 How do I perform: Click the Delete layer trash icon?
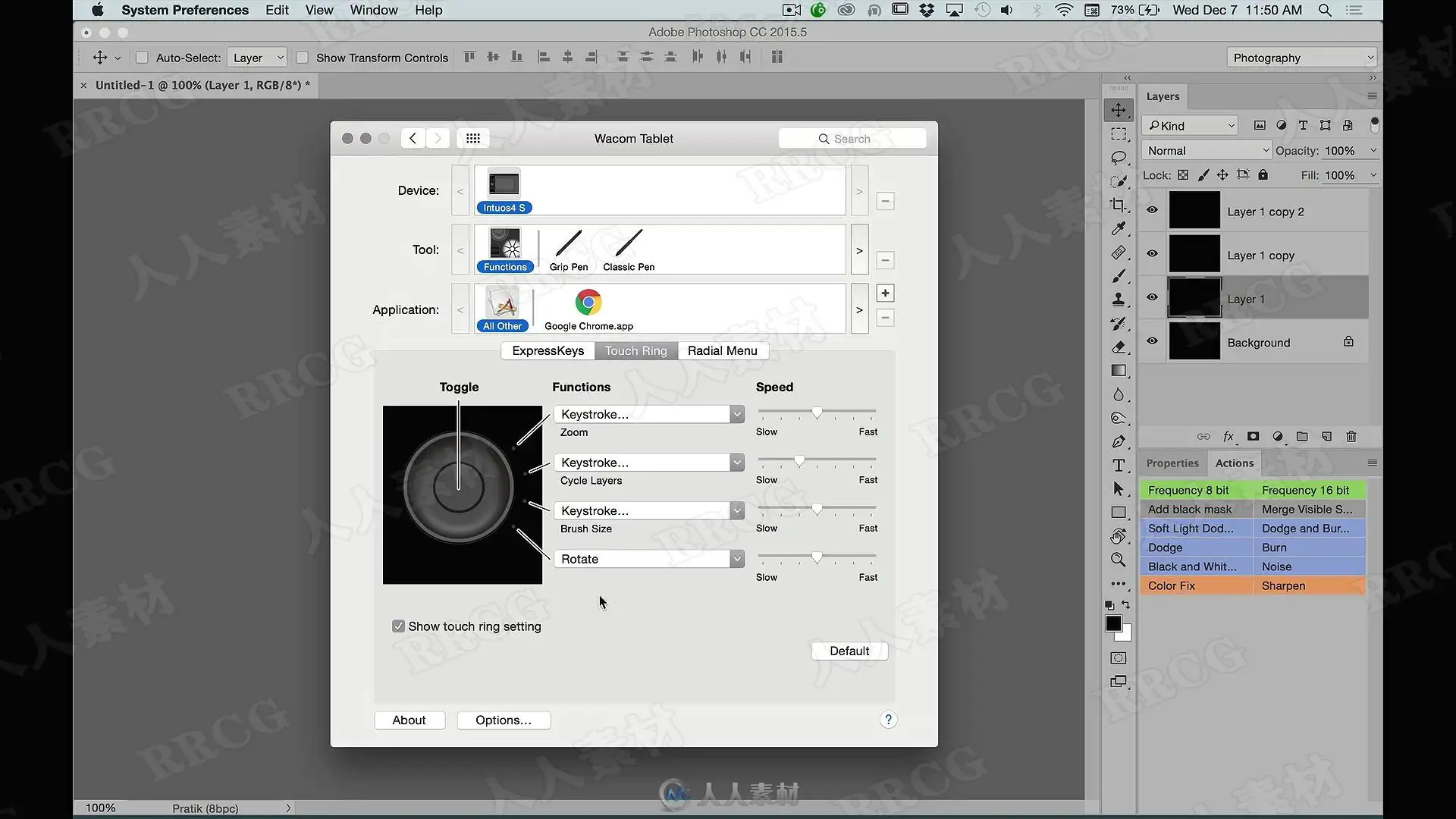pos(1351,436)
